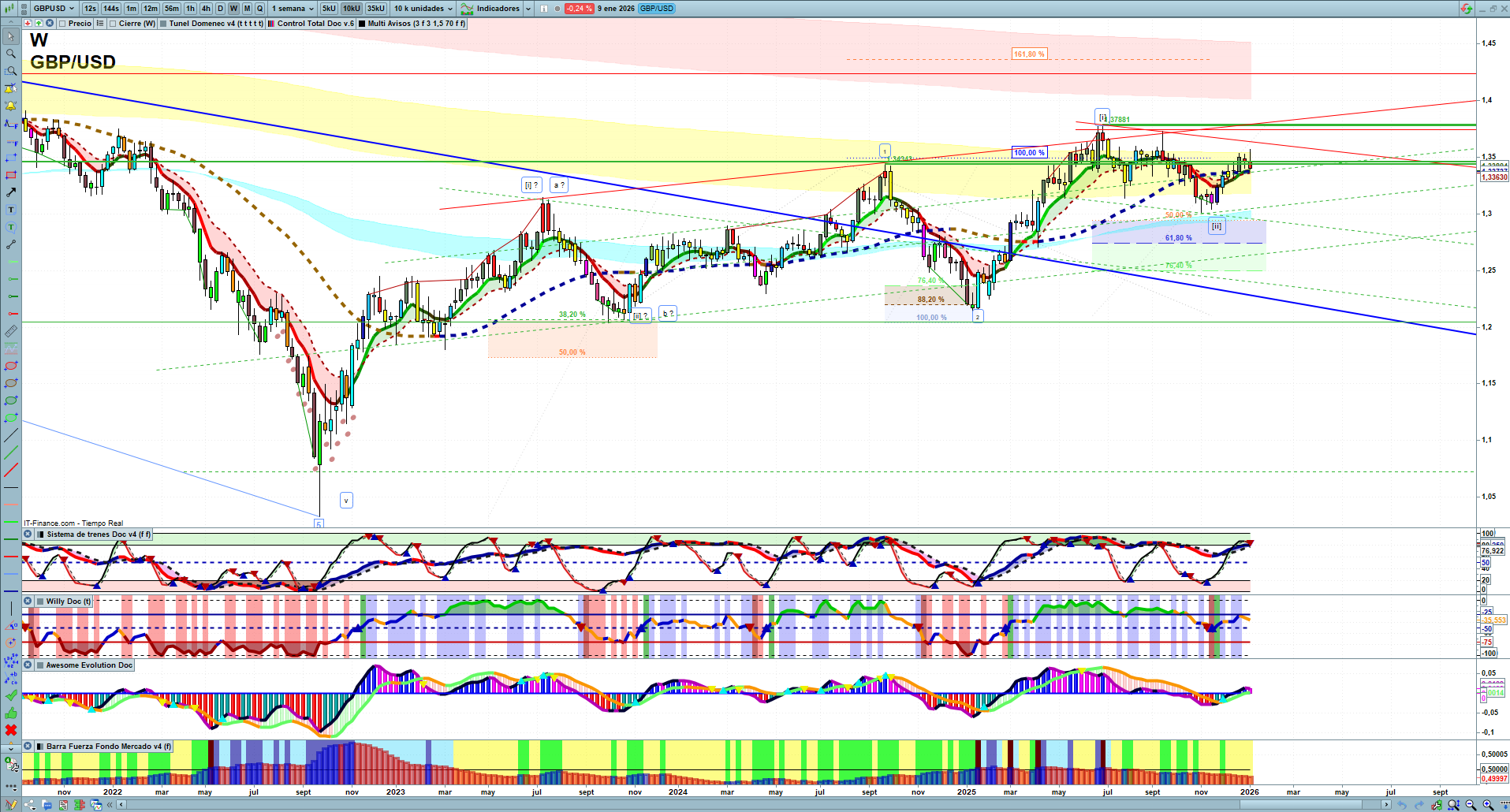Image resolution: width=1510 pixels, height=812 pixels.
Task: Click the 35kU units button
Action: coord(376,9)
